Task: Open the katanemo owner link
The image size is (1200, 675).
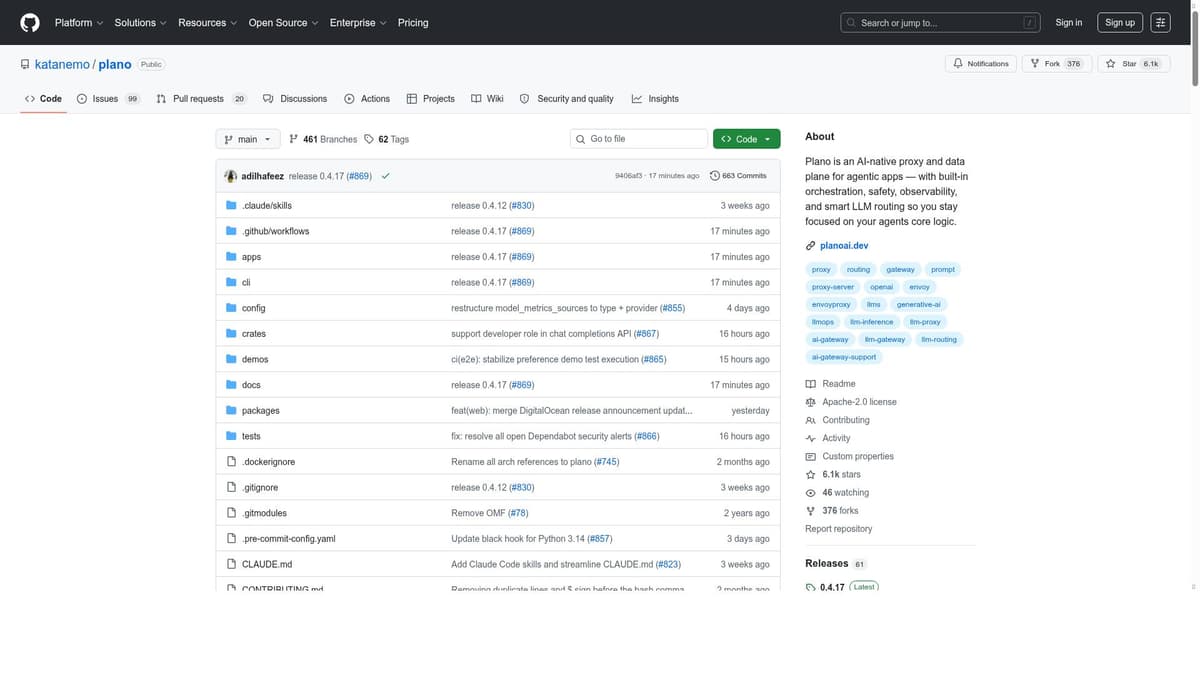Action: tap(62, 64)
